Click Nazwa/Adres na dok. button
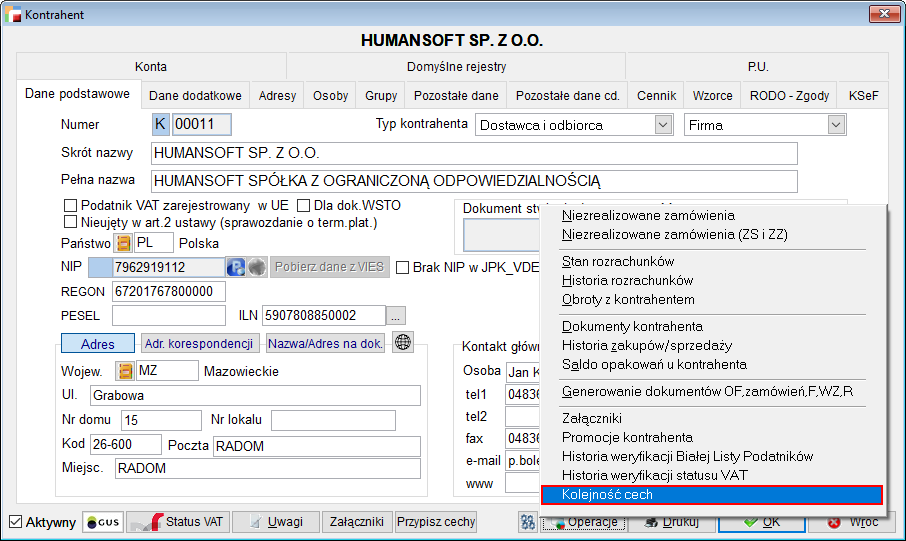The height and width of the screenshot is (541, 906). pos(325,343)
